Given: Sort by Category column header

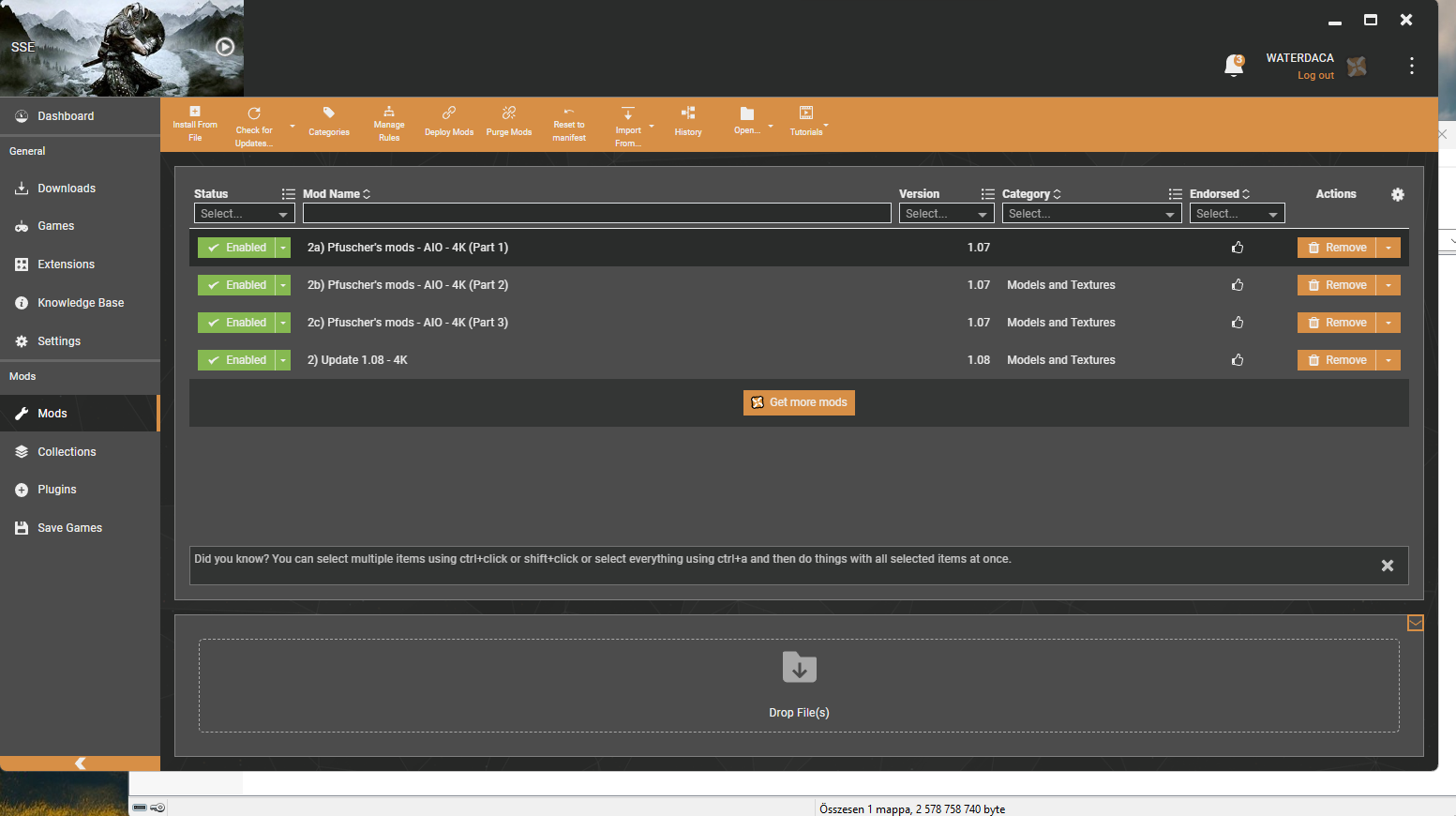Looking at the screenshot, I should [1031, 194].
